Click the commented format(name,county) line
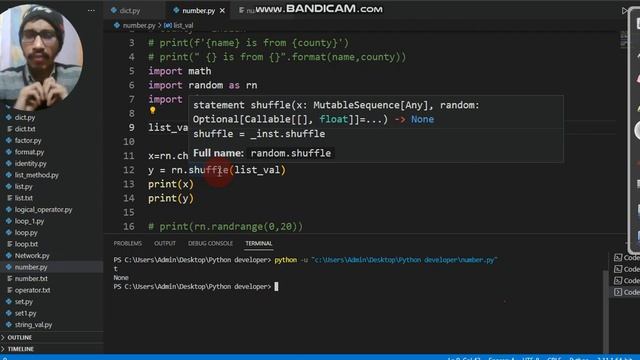Viewport: 640px width, 360px height. 278,57
